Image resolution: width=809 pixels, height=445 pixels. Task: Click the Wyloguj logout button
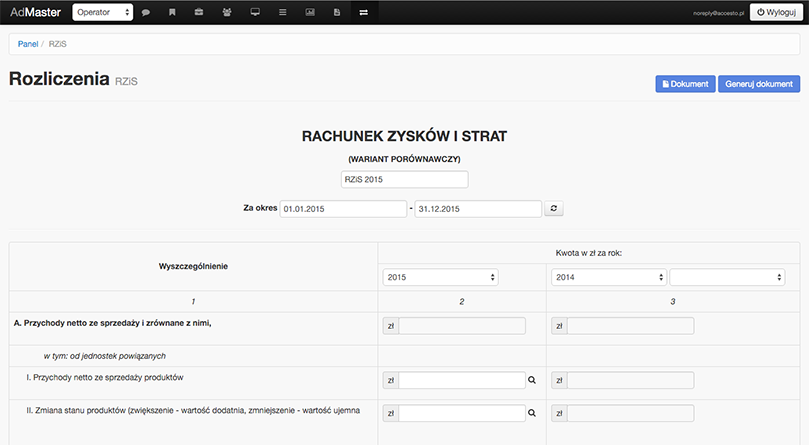(776, 12)
